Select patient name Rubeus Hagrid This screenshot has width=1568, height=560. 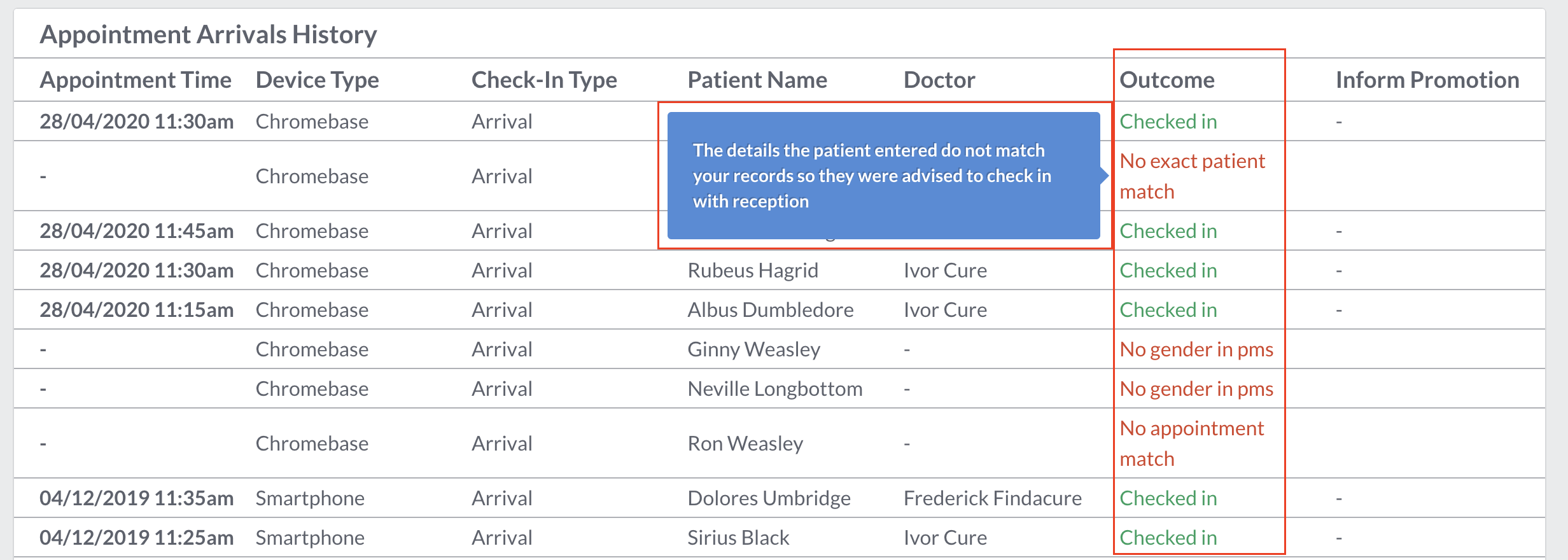(x=753, y=270)
